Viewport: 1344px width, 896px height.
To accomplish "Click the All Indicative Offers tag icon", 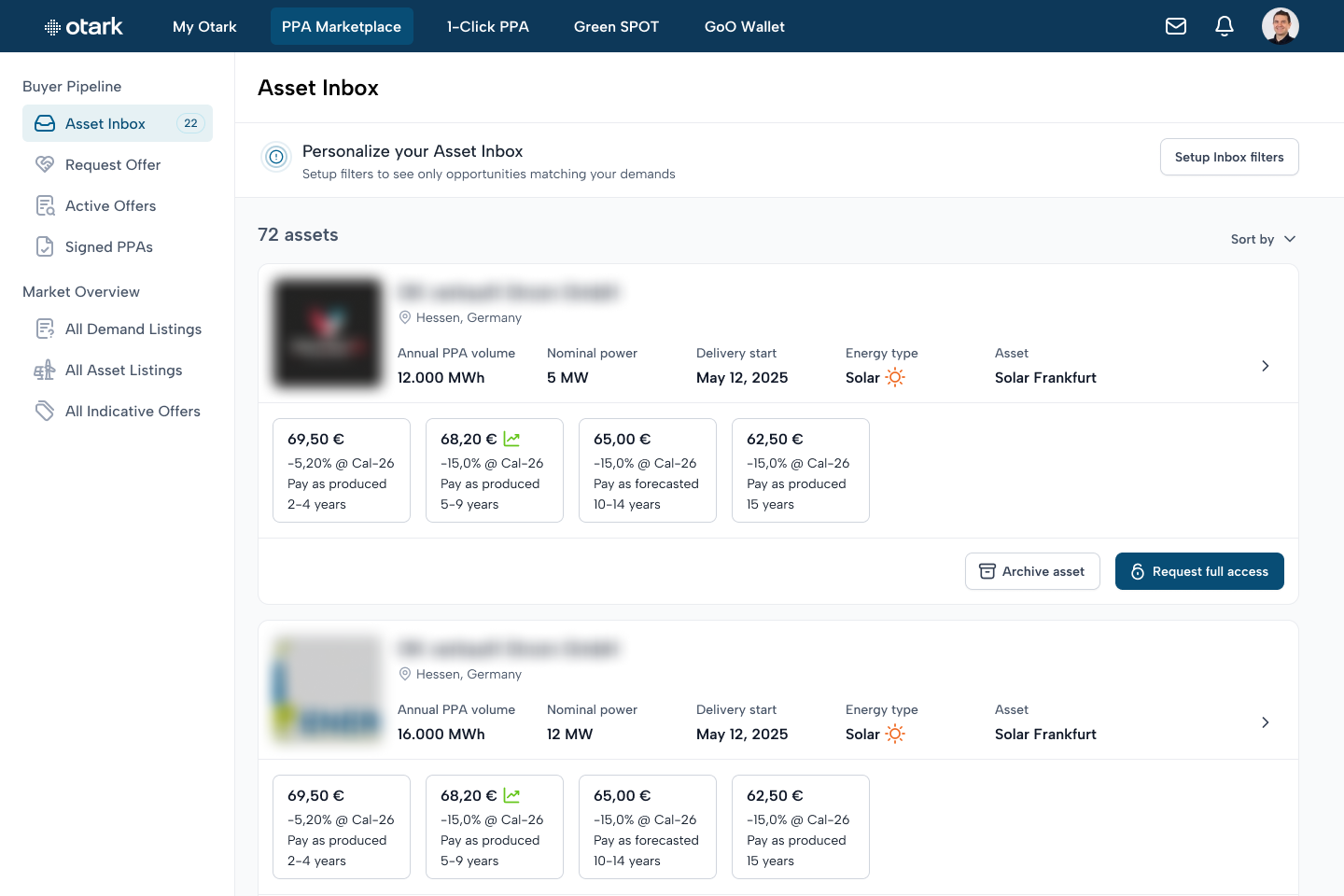I will tap(45, 411).
